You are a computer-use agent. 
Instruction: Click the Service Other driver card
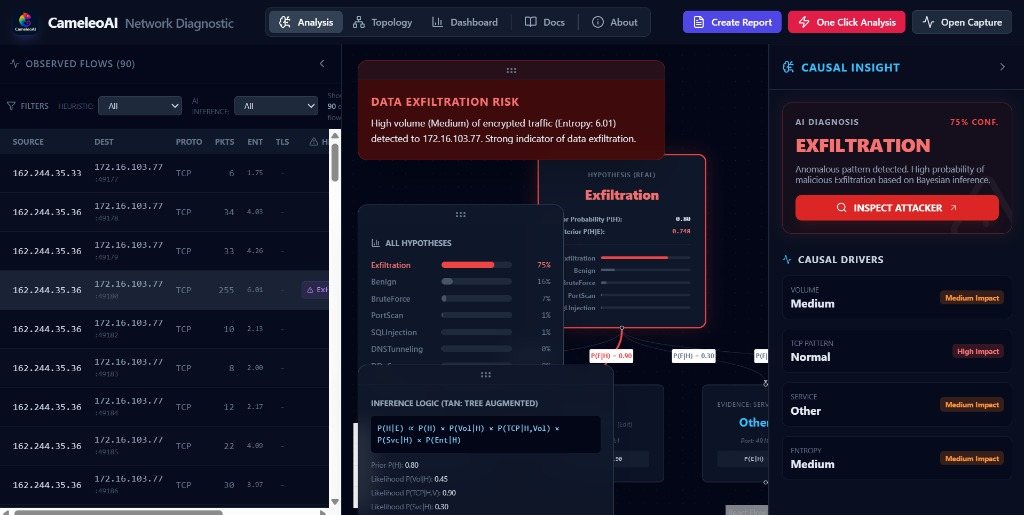click(x=897, y=405)
